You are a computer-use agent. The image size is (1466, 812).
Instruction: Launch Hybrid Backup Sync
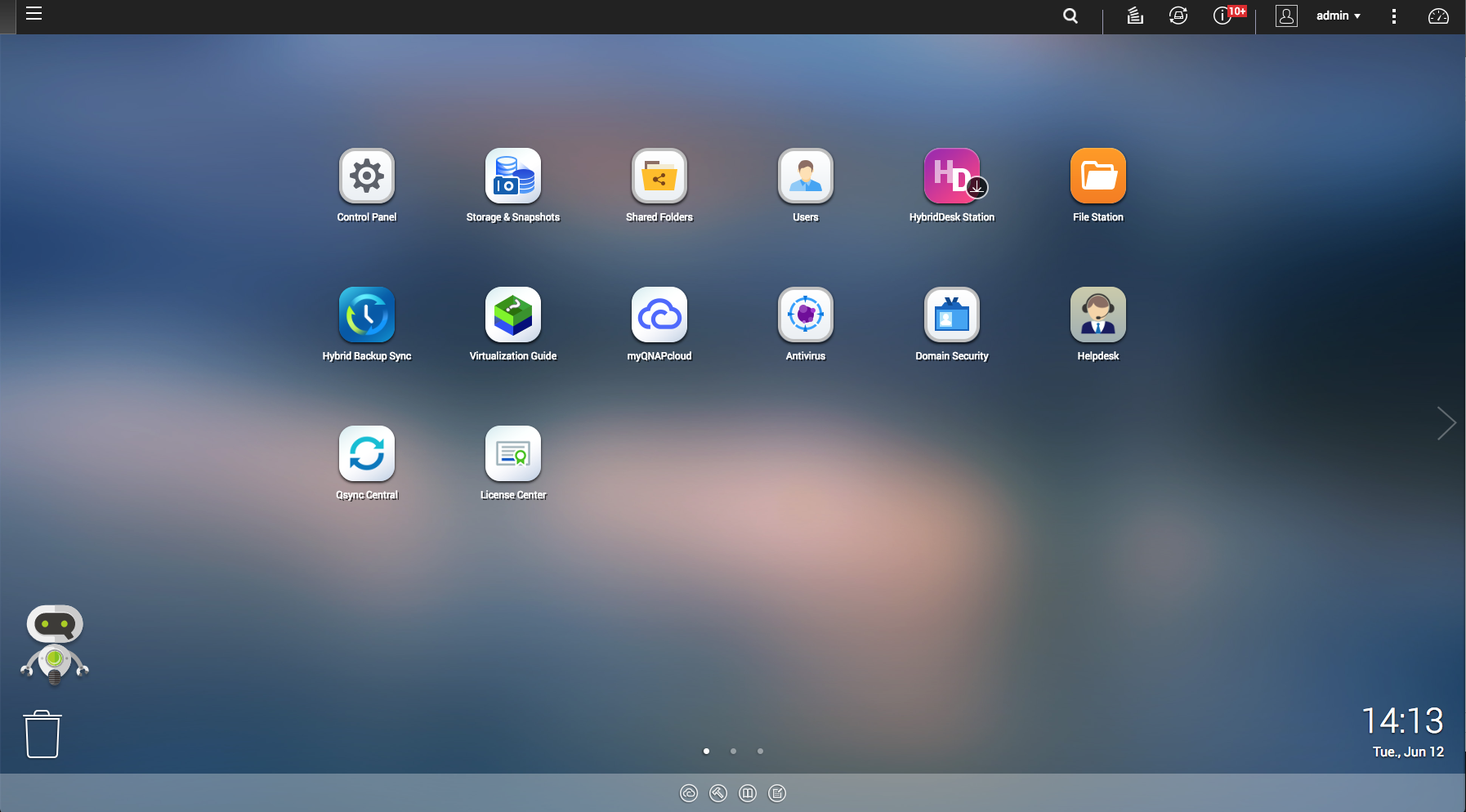366,315
